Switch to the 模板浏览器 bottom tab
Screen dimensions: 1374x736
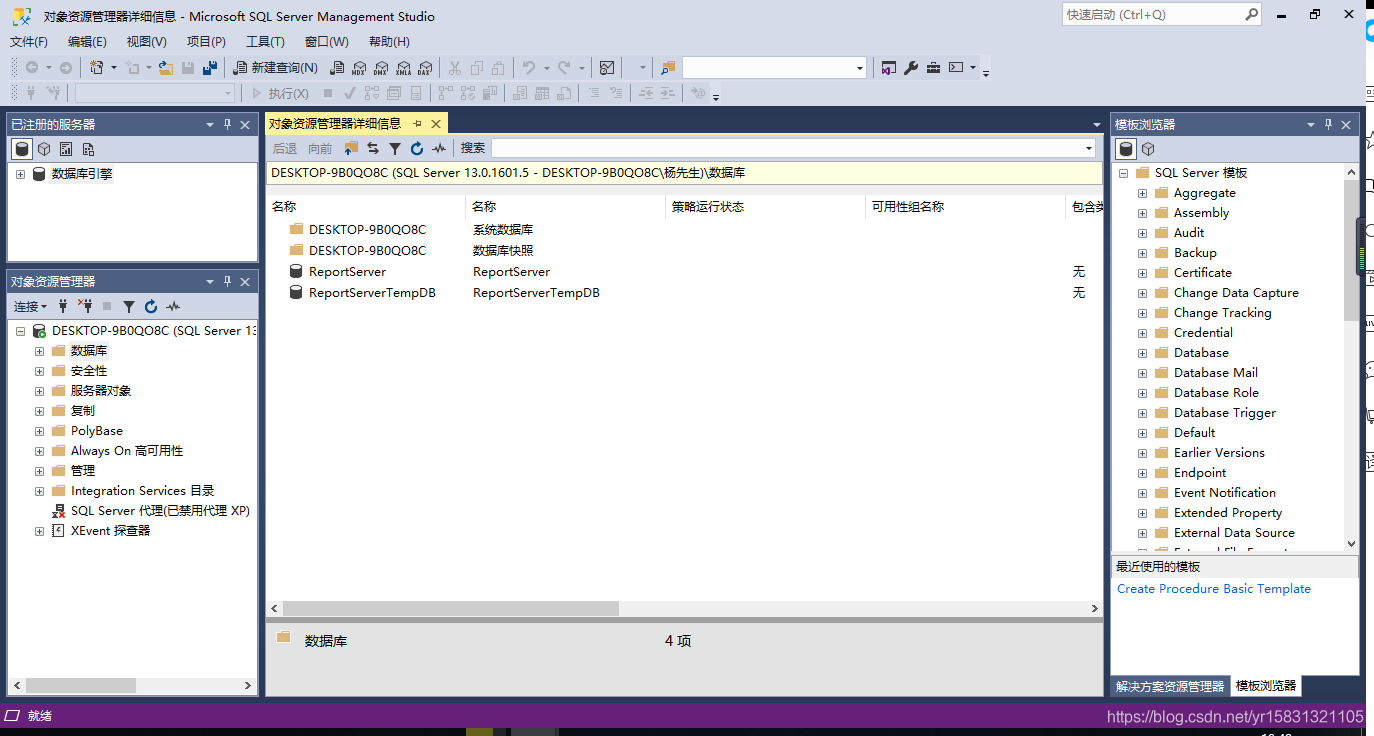(1265, 686)
